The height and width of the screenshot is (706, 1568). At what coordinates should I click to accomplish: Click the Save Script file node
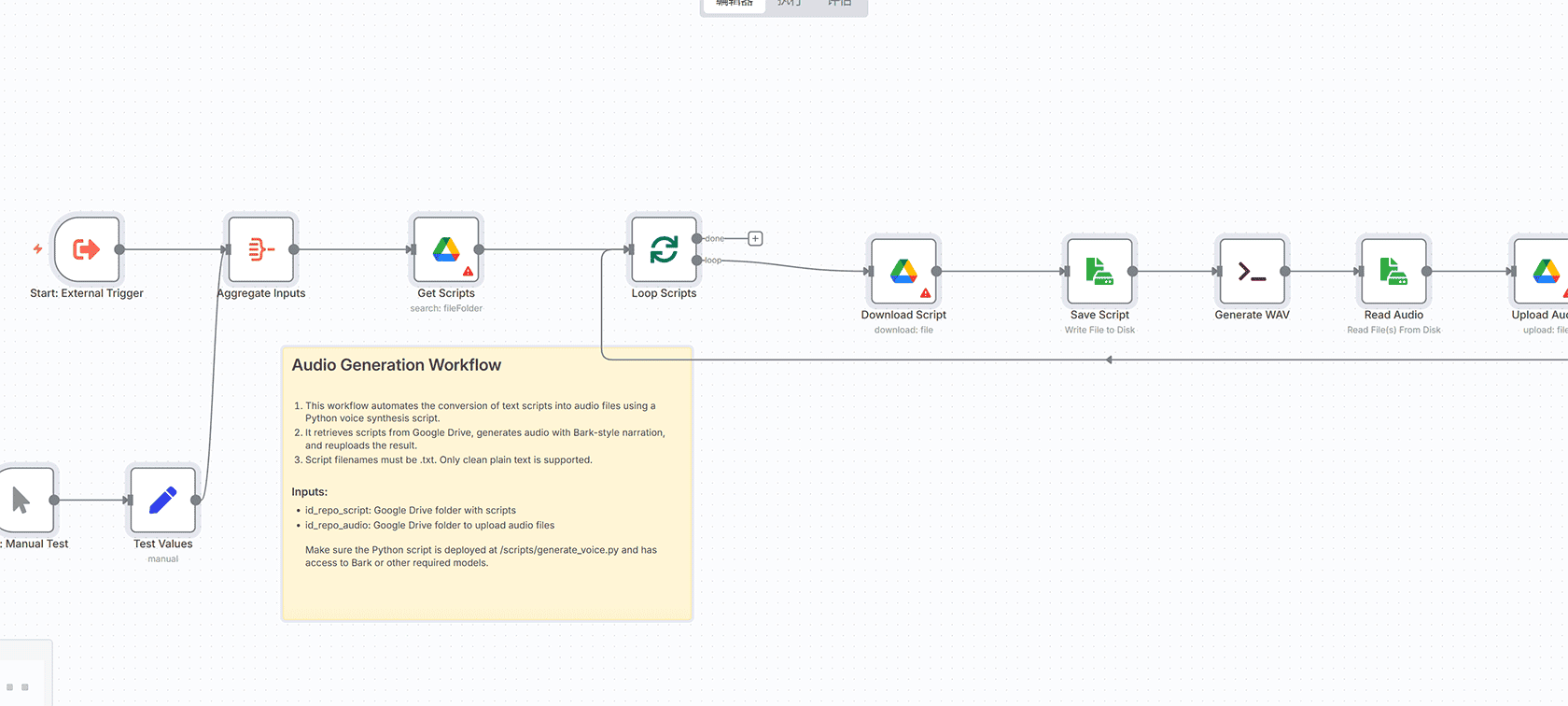1099,272
